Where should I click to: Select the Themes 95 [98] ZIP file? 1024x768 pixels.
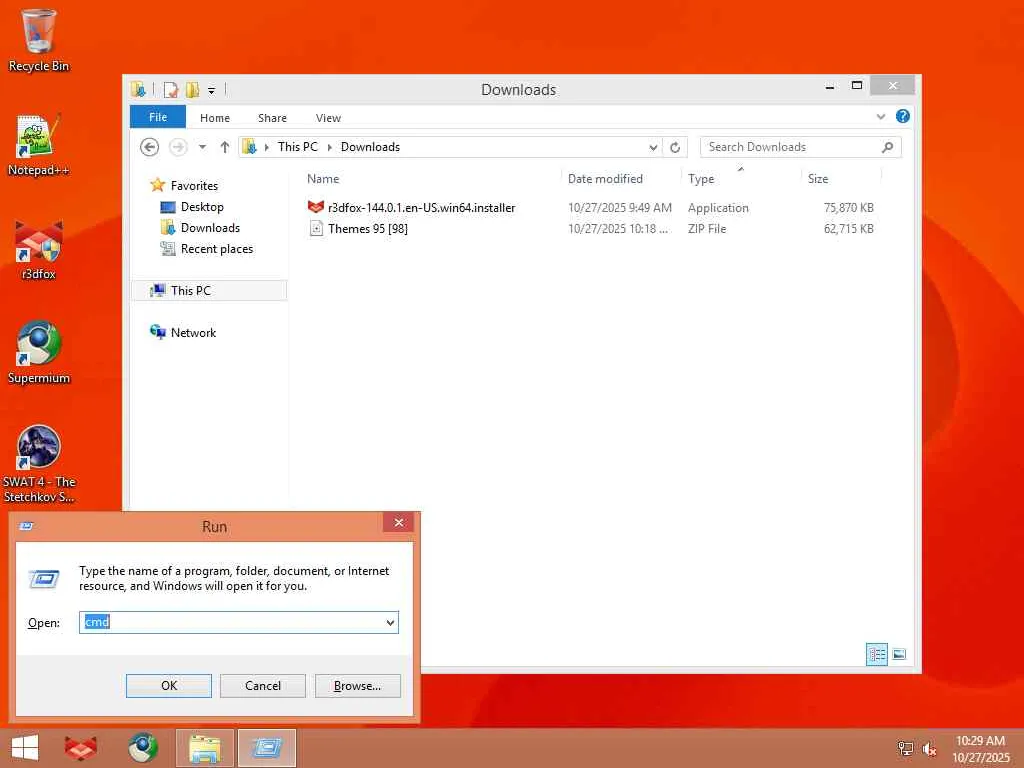coord(368,229)
